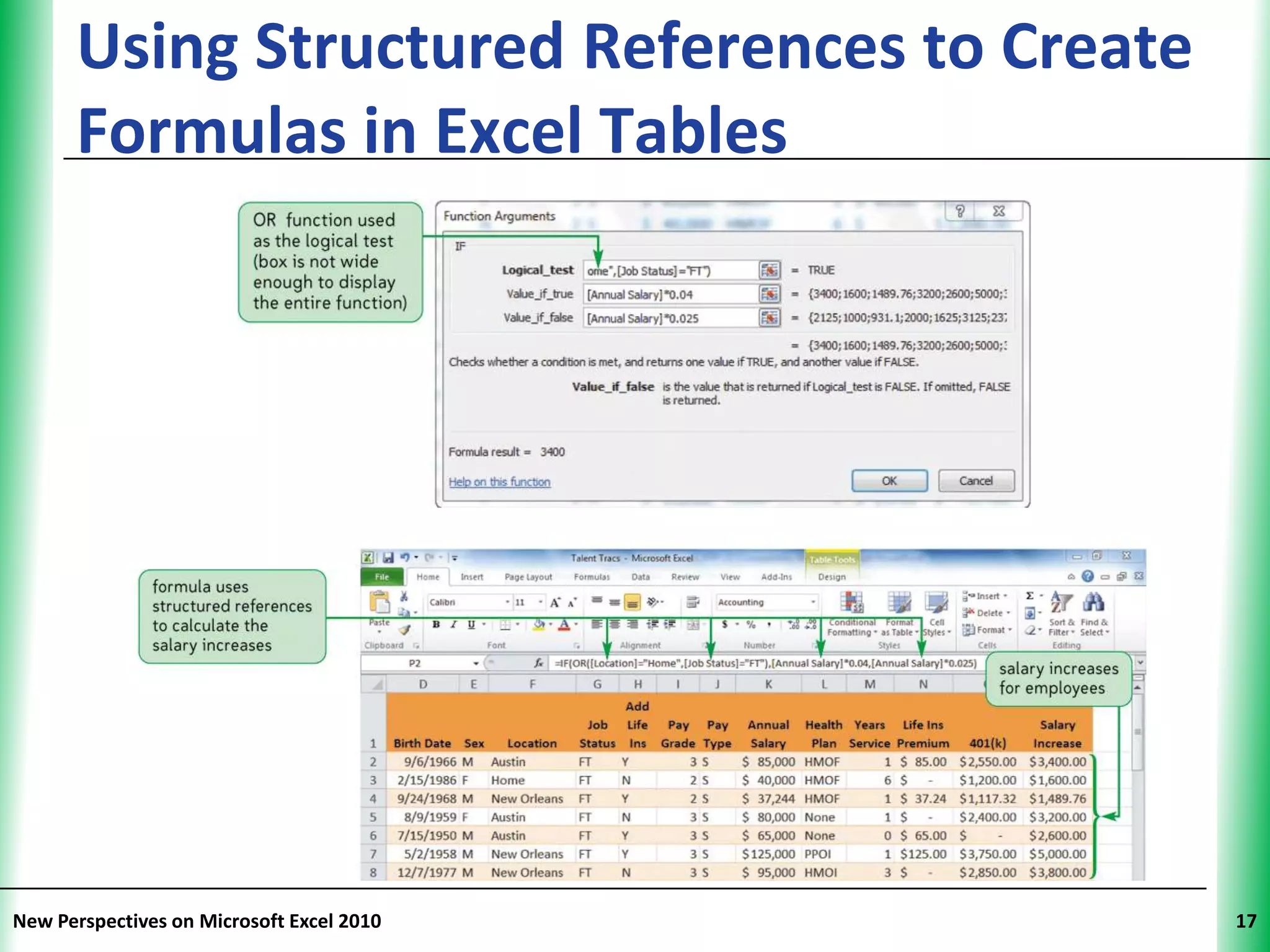Click the Format as Table icon

[899, 602]
